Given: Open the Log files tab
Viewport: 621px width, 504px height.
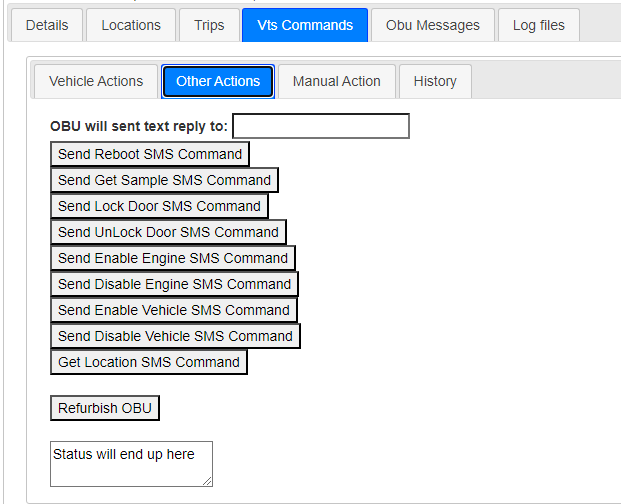Looking at the screenshot, I should click(538, 25).
